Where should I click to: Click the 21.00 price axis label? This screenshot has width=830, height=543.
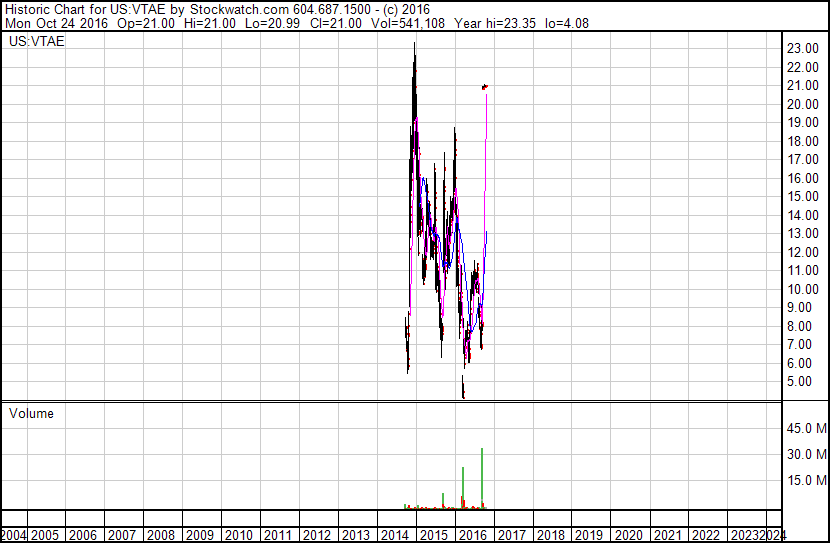click(802, 85)
